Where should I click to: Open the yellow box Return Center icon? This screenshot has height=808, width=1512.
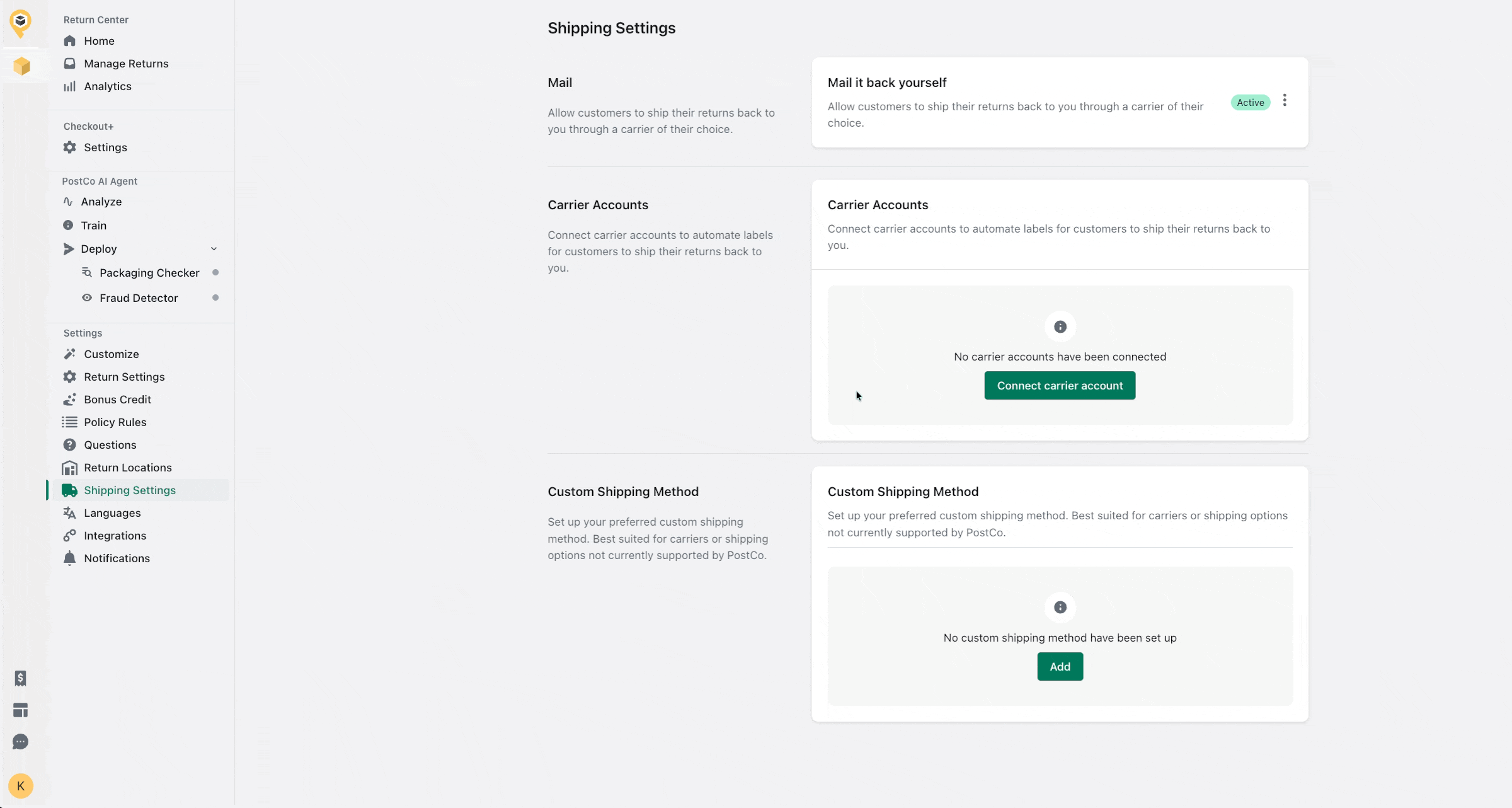tap(21, 66)
